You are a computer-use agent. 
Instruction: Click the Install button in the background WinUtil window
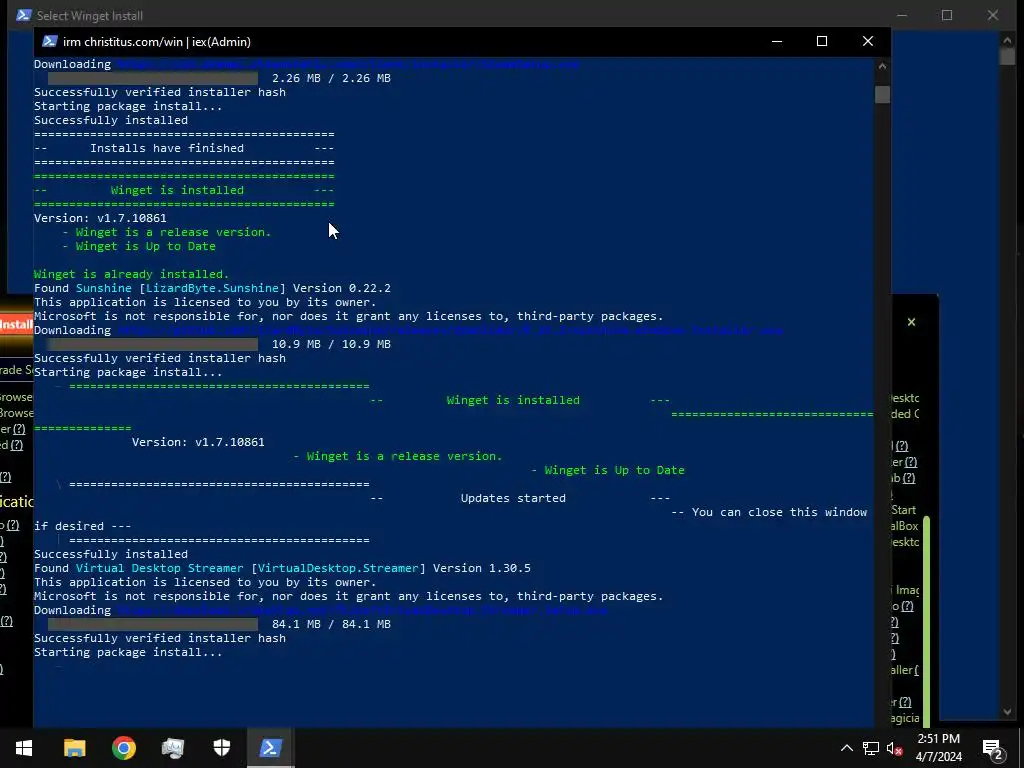pyautogui.click(x=16, y=325)
